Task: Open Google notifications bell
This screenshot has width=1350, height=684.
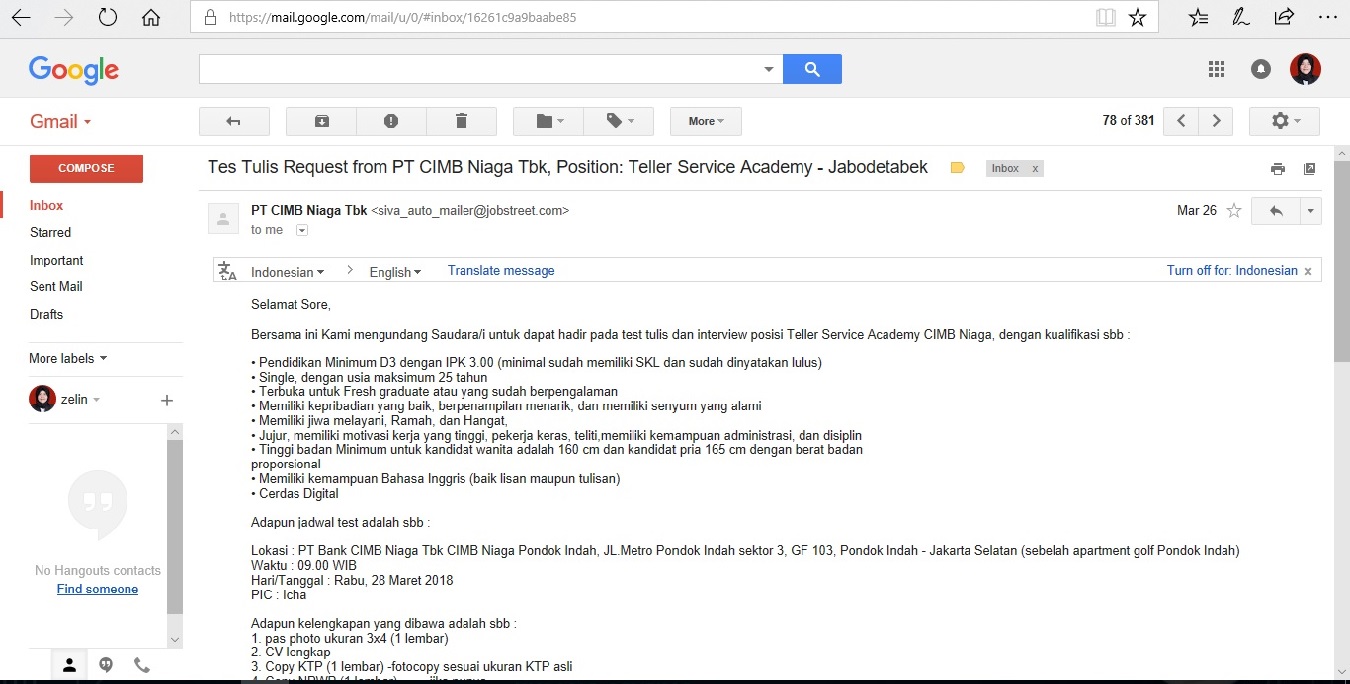Action: (x=1261, y=69)
